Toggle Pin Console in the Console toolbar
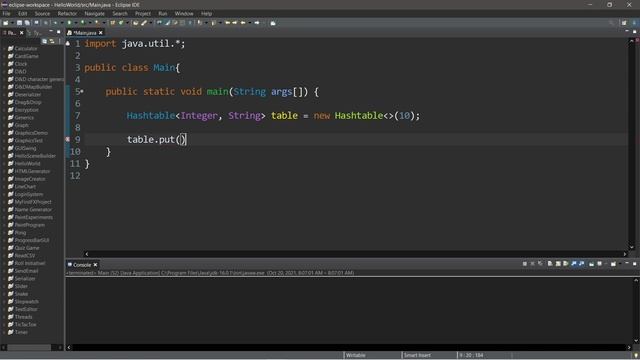 point(591,264)
